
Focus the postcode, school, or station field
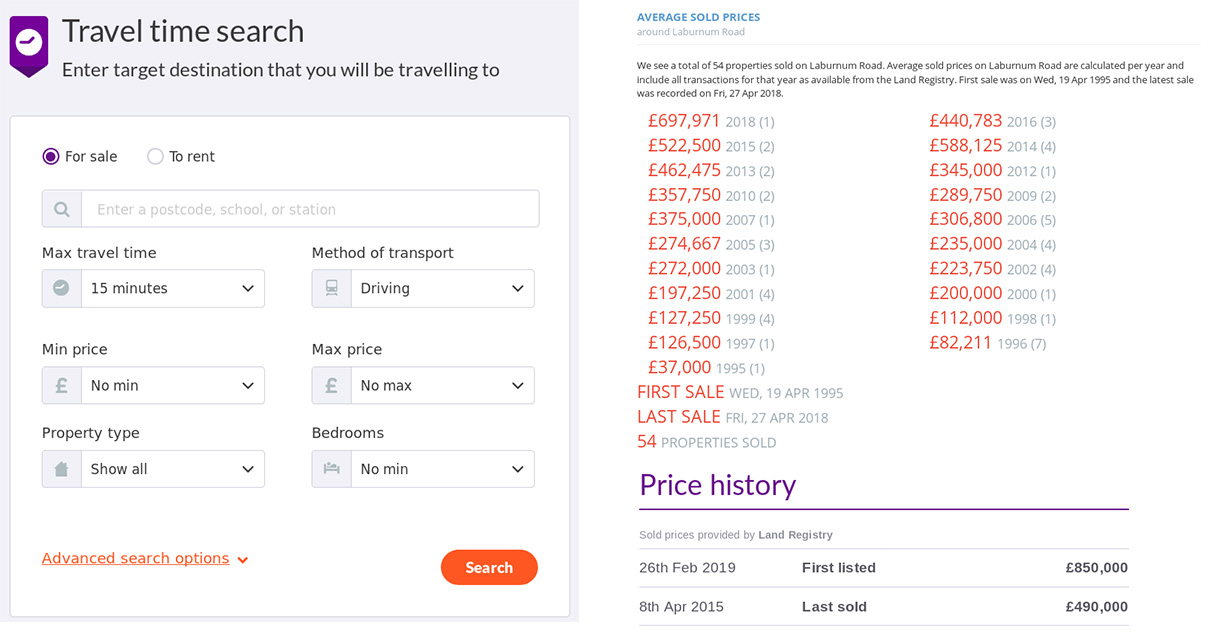click(310, 209)
